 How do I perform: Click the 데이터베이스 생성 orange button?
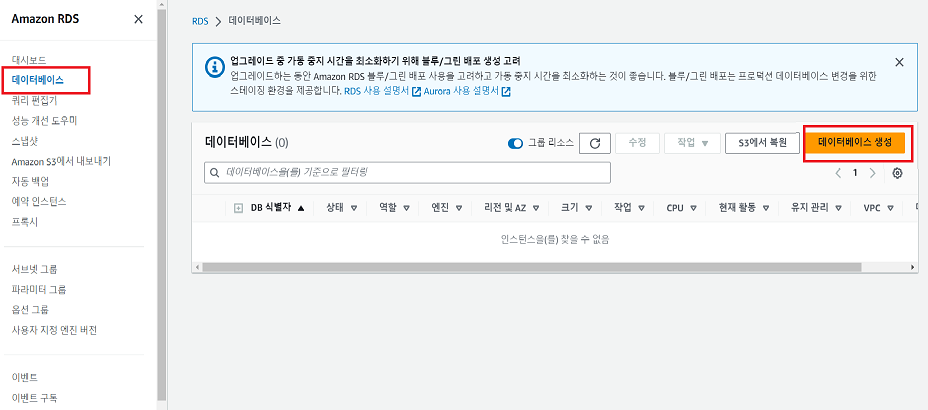(x=855, y=143)
